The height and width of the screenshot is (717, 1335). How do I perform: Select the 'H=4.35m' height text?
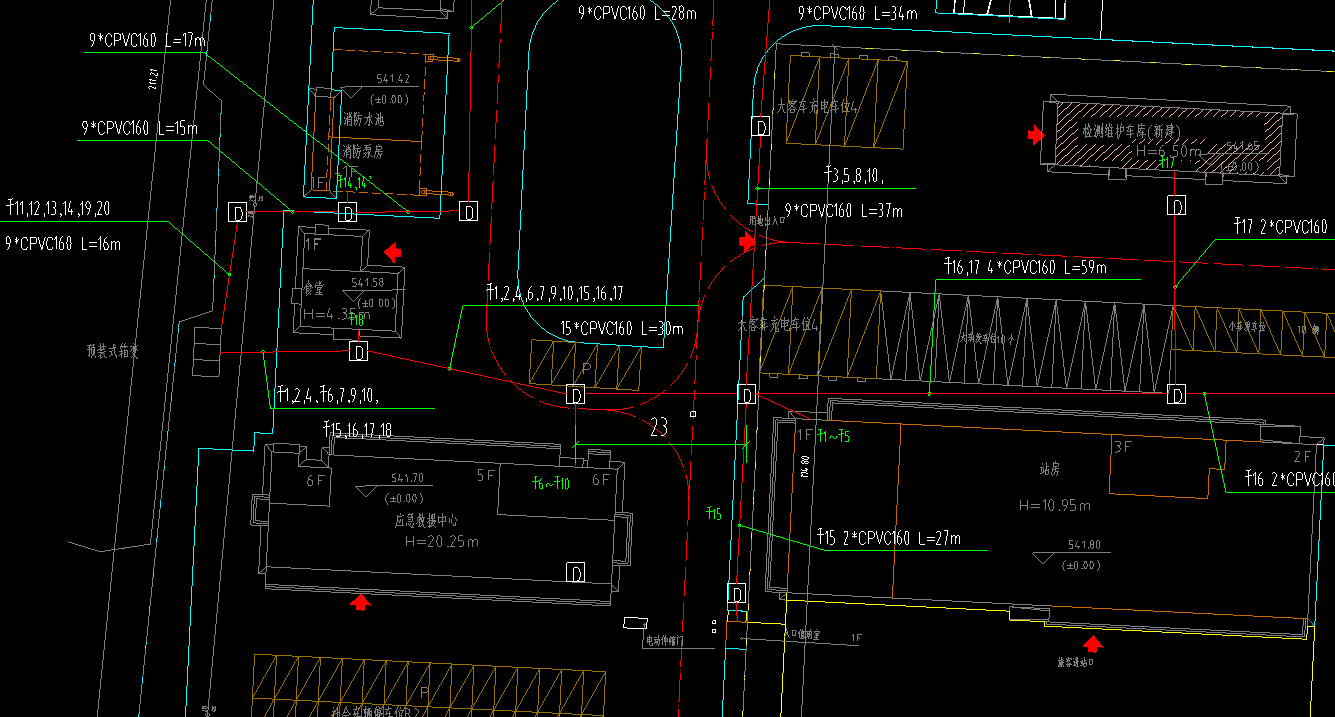click(x=335, y=314)
